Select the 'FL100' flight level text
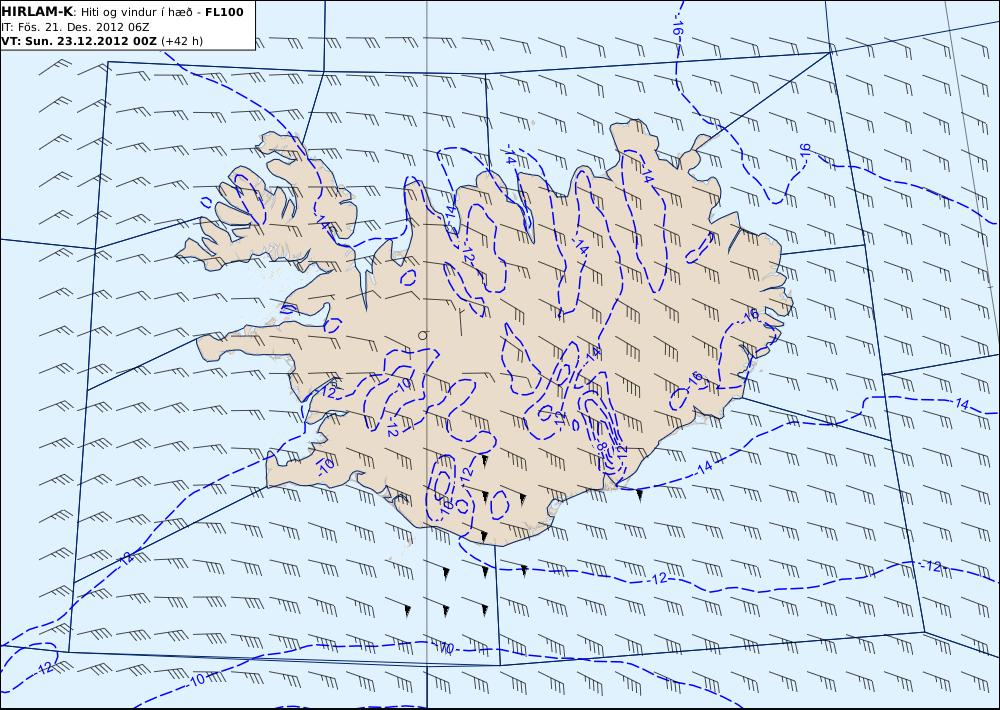Image resolution: width=1000 pixels, height=710 pixels. [224, 12]
